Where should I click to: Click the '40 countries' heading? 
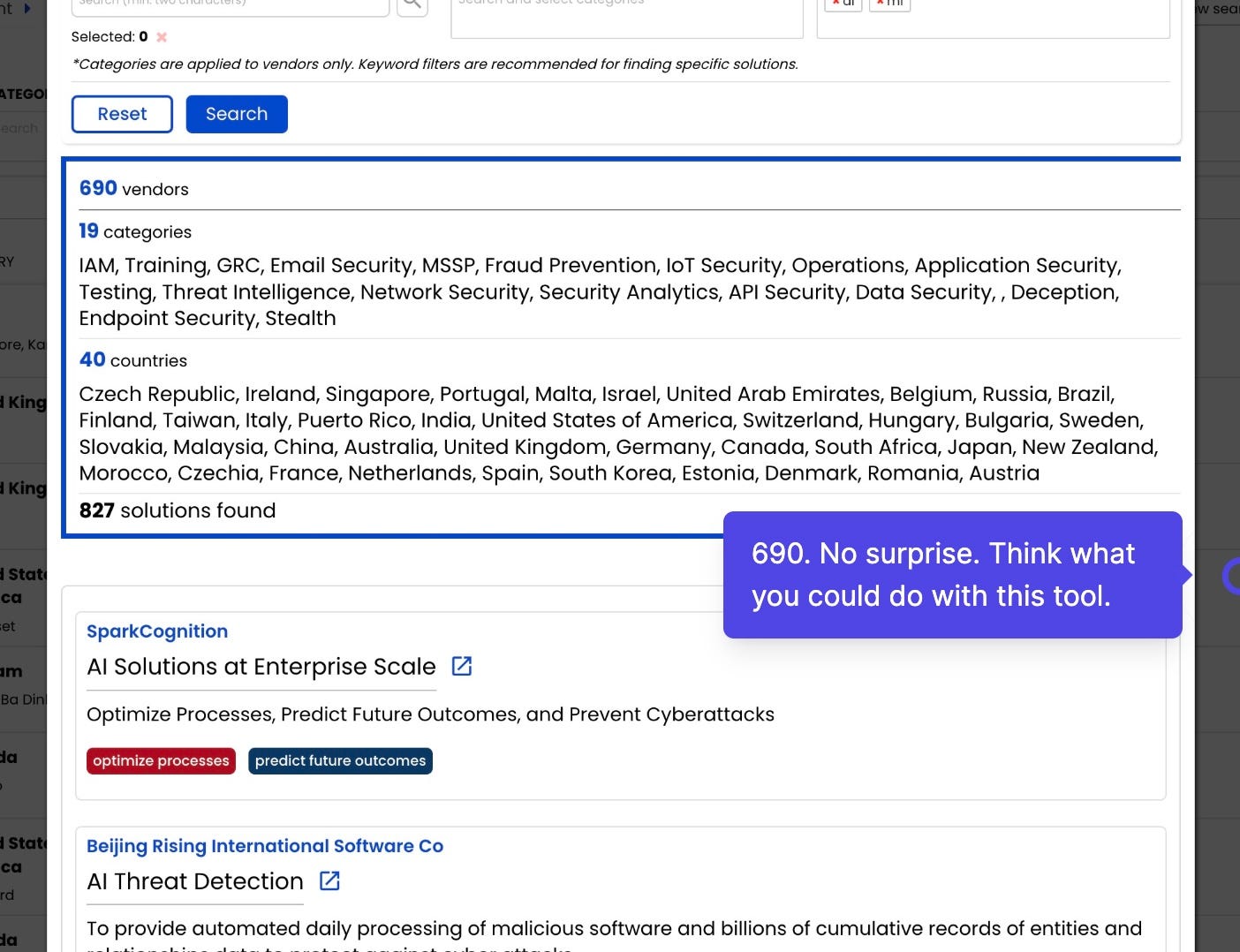coord(133,359)
